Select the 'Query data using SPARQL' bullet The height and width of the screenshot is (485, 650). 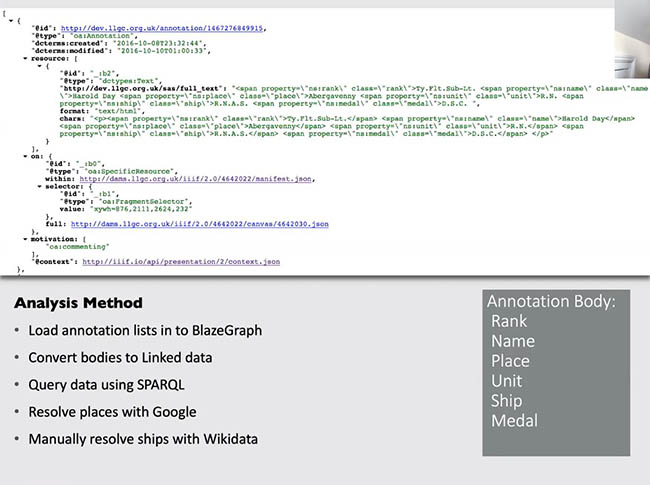pos(106,385)
